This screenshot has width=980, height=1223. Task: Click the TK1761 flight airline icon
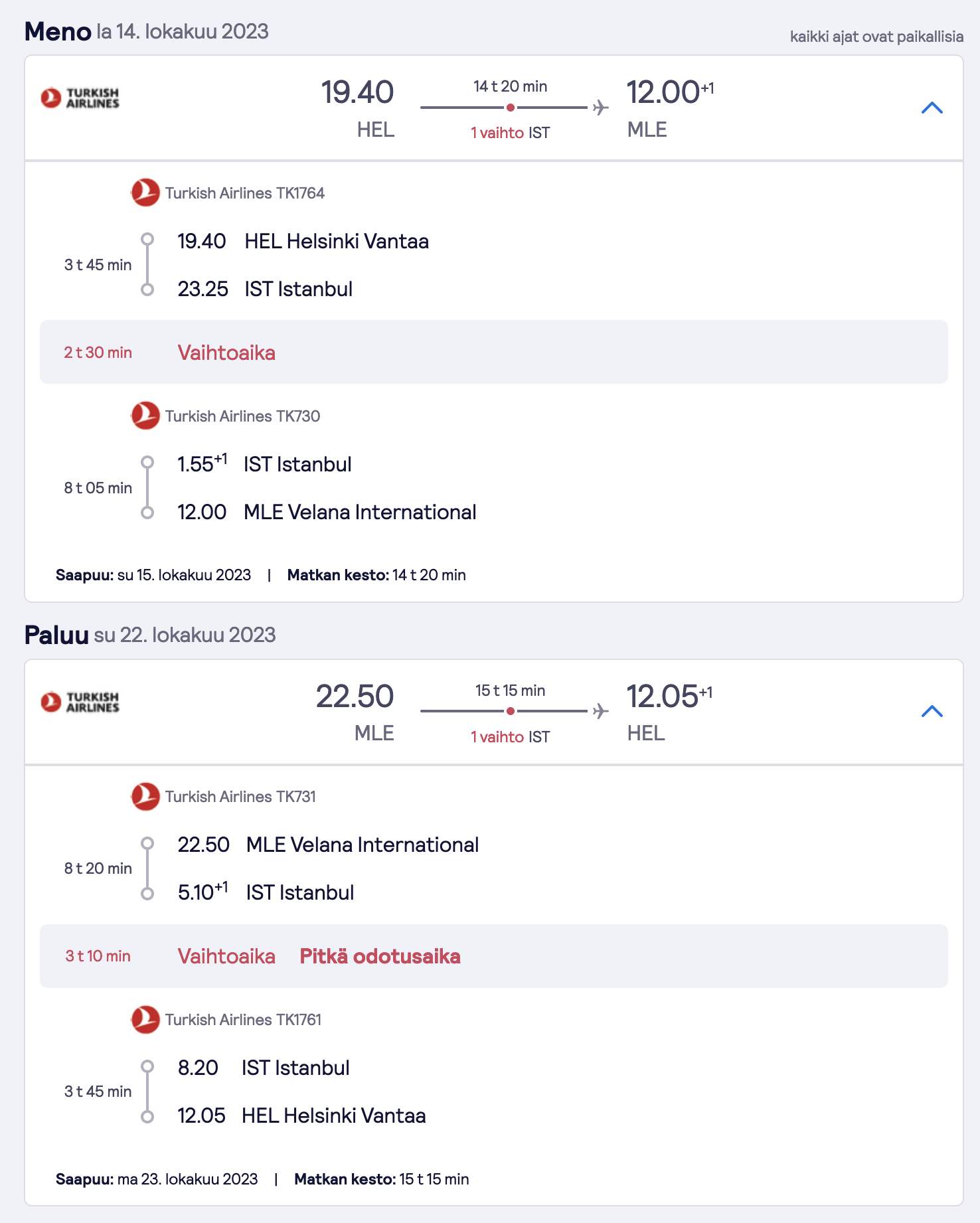tap(145, 1019)
